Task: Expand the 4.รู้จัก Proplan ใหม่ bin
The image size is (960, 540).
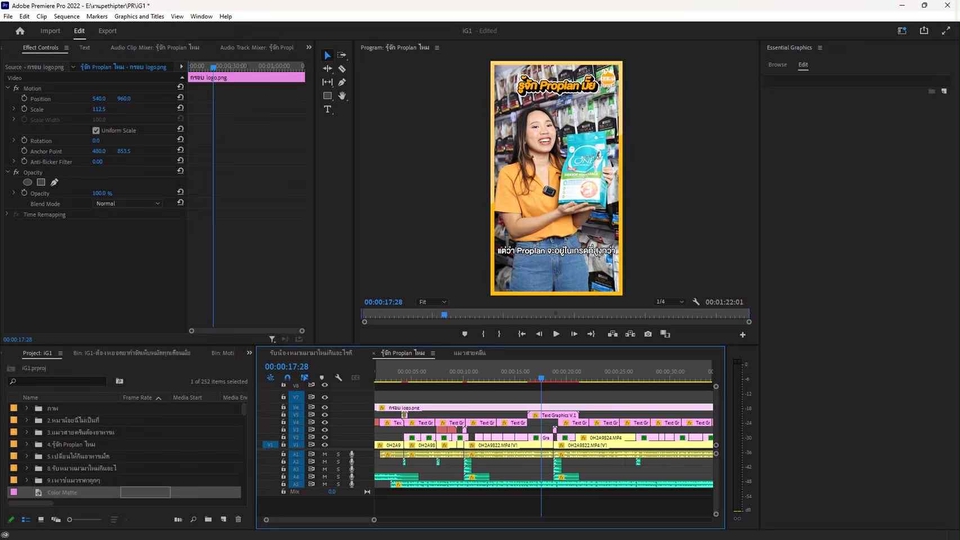Action: (x=26, y=444)
